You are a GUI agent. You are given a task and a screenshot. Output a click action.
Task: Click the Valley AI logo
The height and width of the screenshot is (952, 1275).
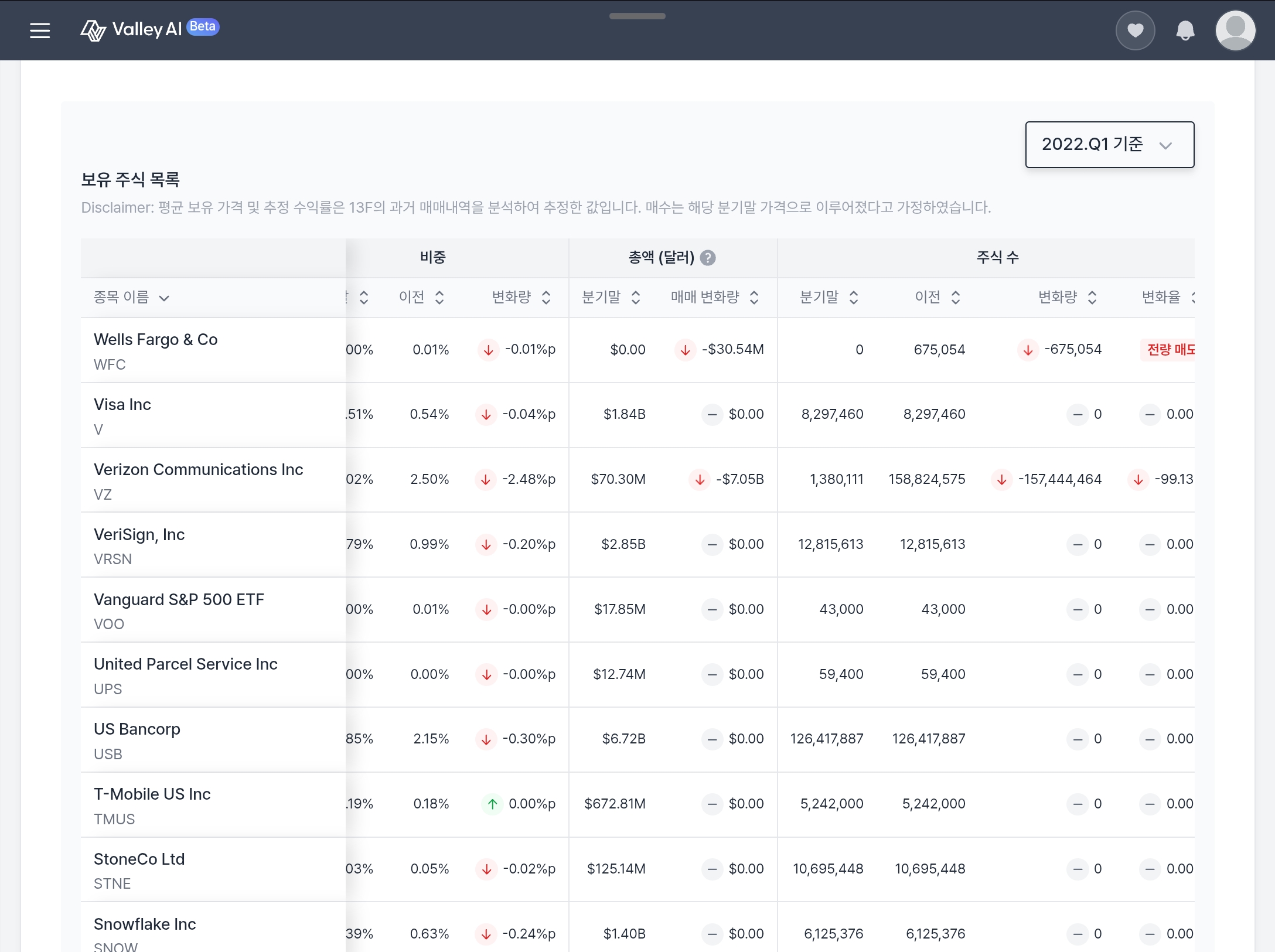pyautogui.click(x=131, y=29)
